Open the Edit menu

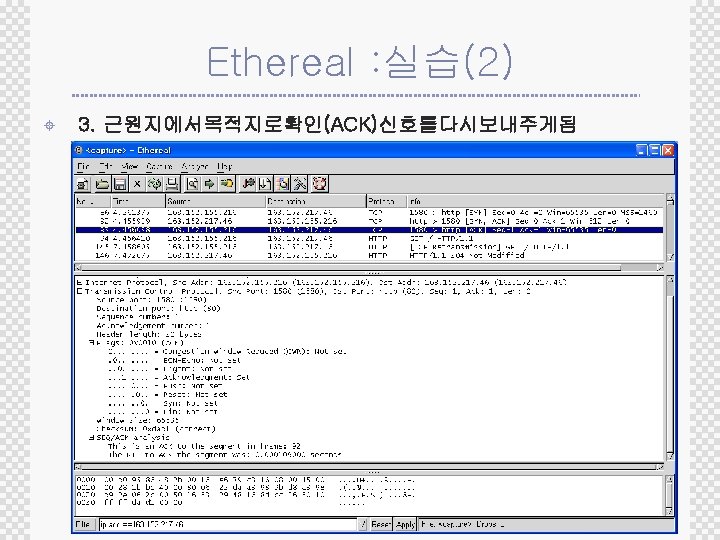coord(106,166)
